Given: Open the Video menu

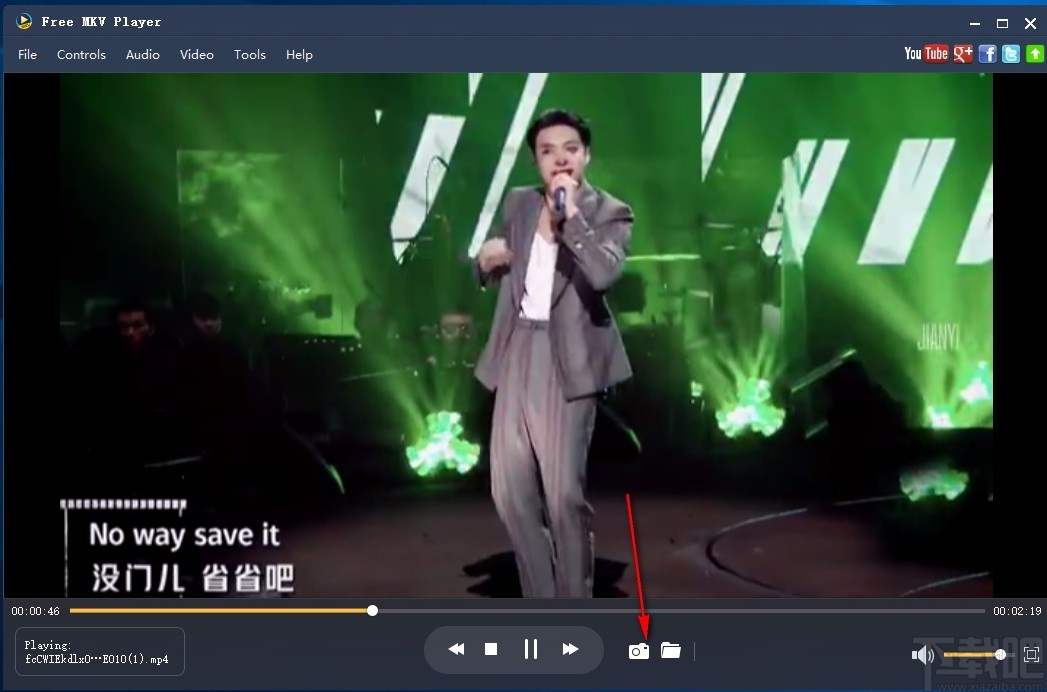Looking at the screenshot, I should tap(197, 55).
